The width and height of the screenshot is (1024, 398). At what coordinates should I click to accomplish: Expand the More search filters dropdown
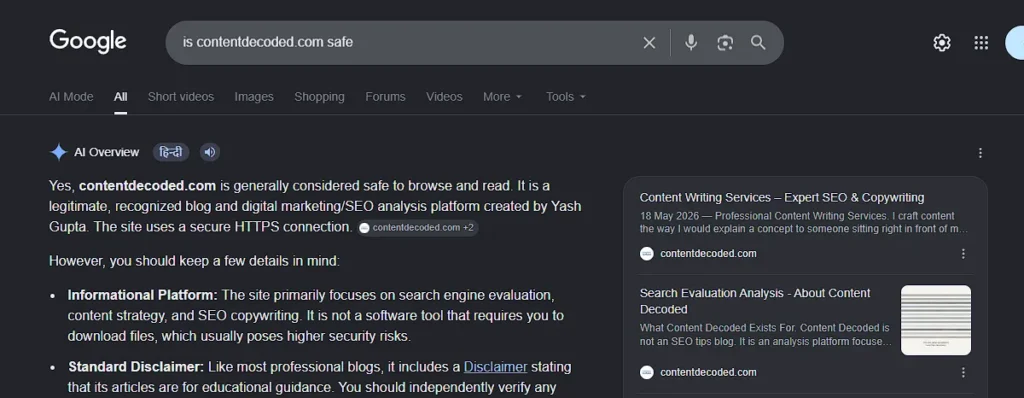502,97
